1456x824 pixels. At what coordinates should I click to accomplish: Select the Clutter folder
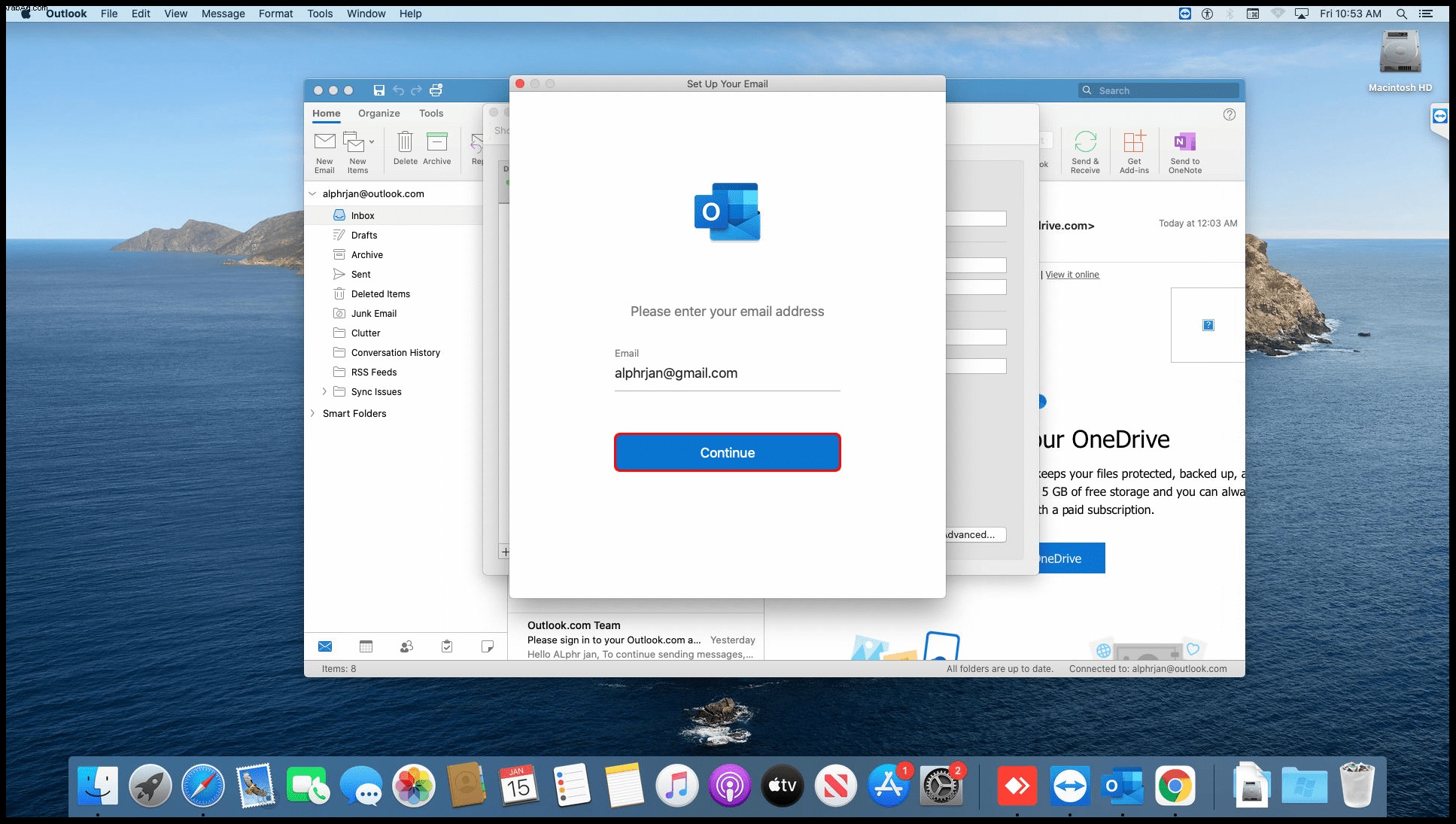[x=394, y=333]
